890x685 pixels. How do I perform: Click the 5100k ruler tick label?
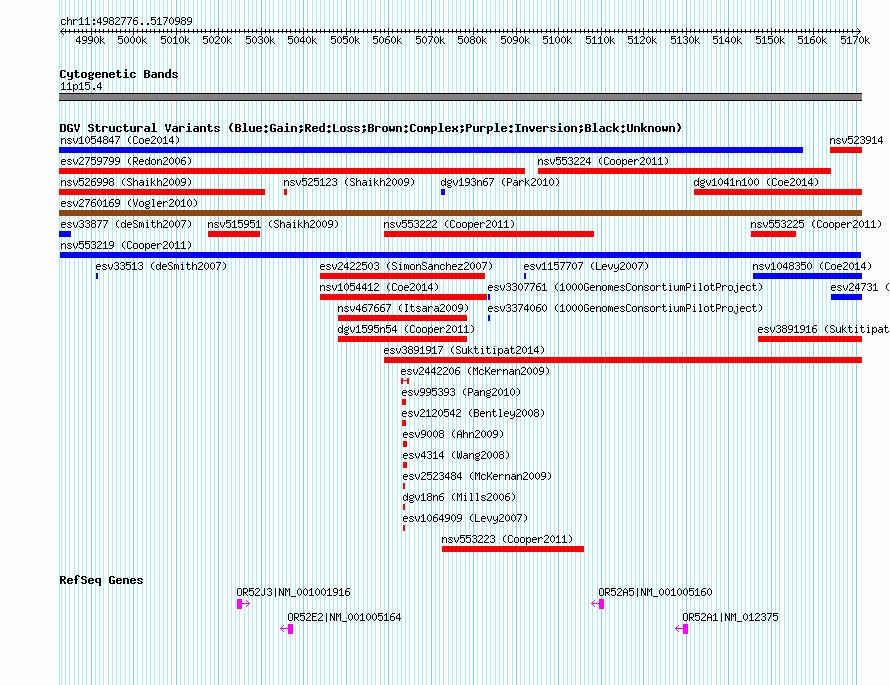pos(557,40)
